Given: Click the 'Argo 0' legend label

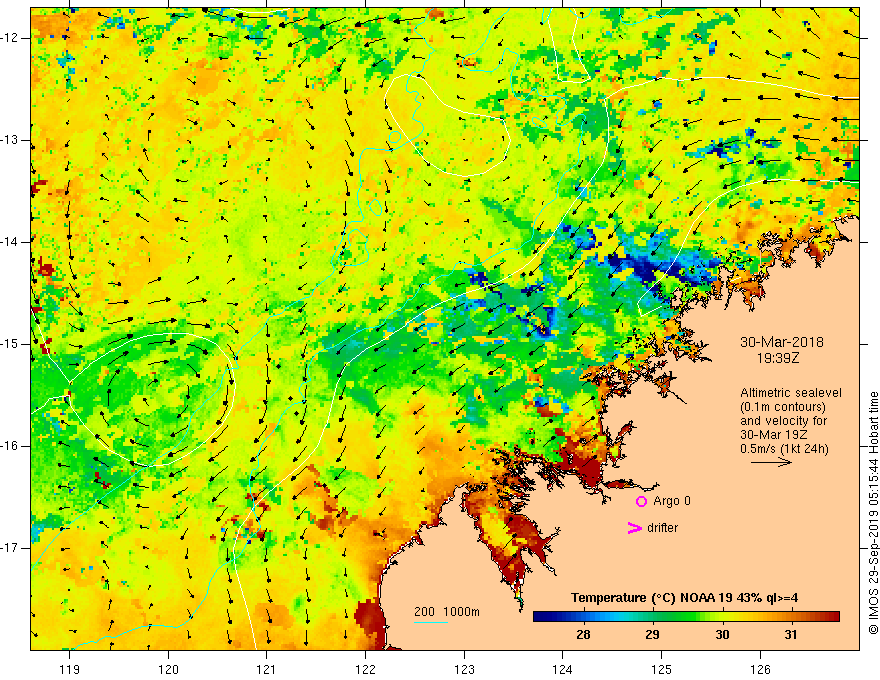Looking at the screenshot, I should coord(672,500).
